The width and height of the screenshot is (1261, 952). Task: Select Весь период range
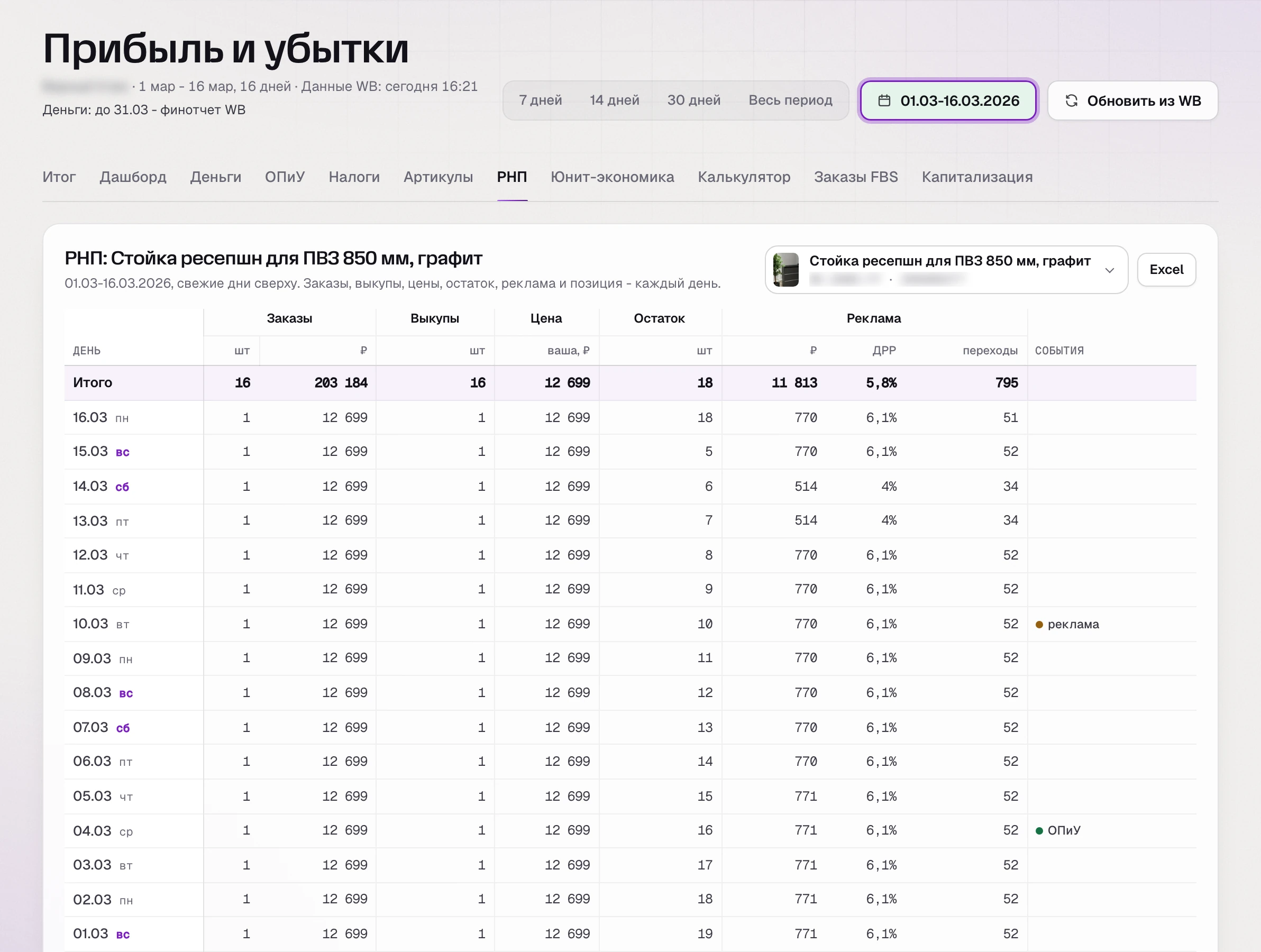click(790, 100)
